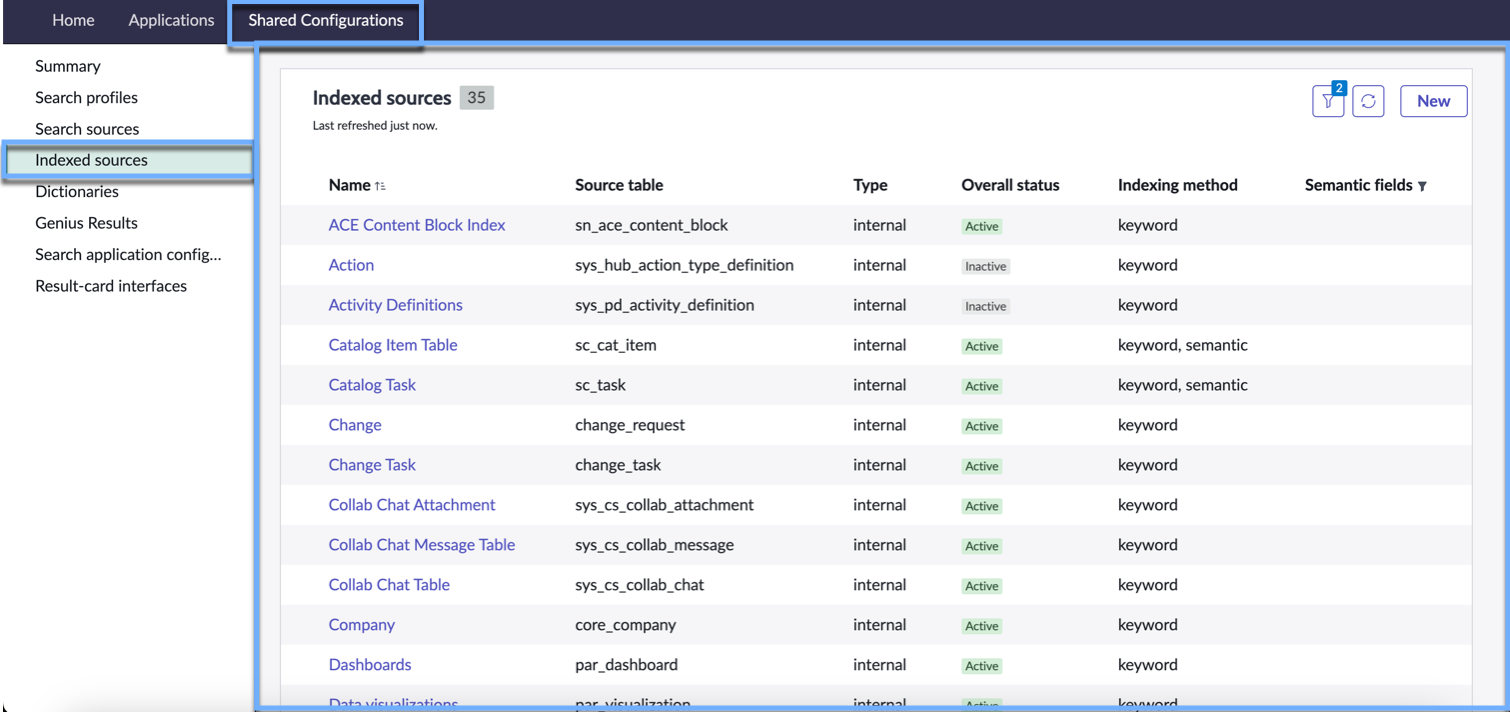This screenshot has height=712, width=1510.
Task: Click the sys_cs_collab_attachment cell
Action: click(x=665, y=505)
